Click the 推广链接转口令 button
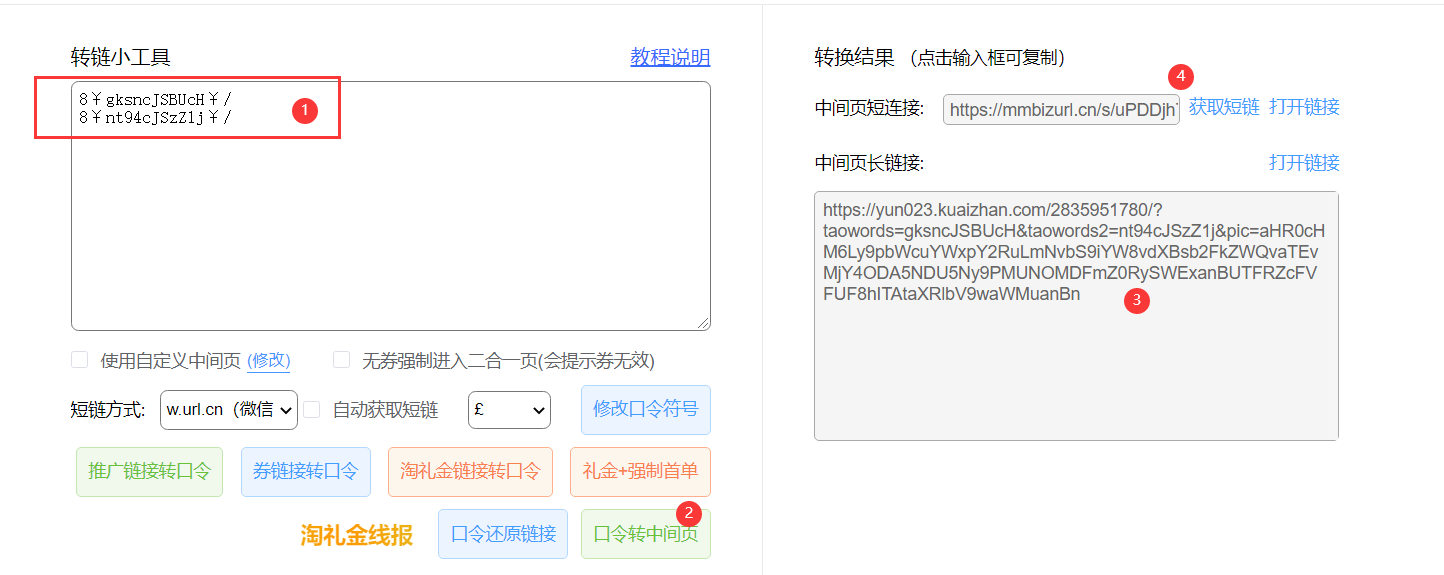 coord(149,472)
